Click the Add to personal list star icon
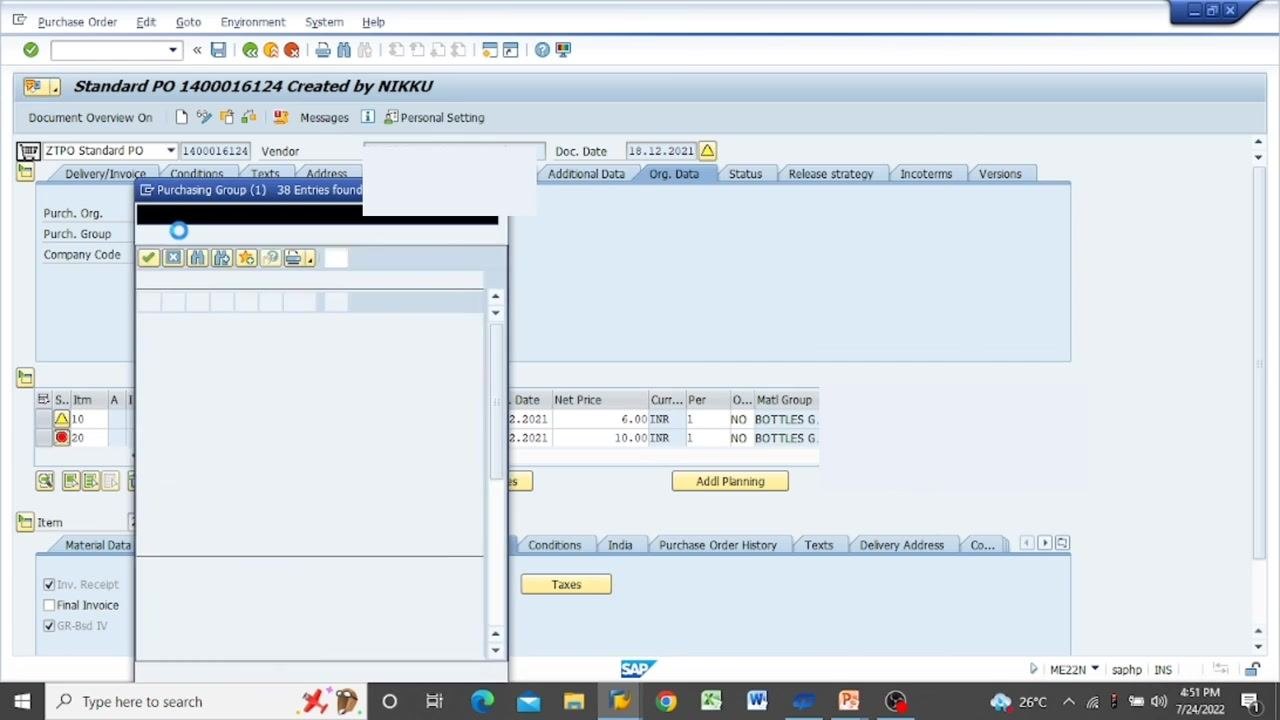 coord(246,258)
